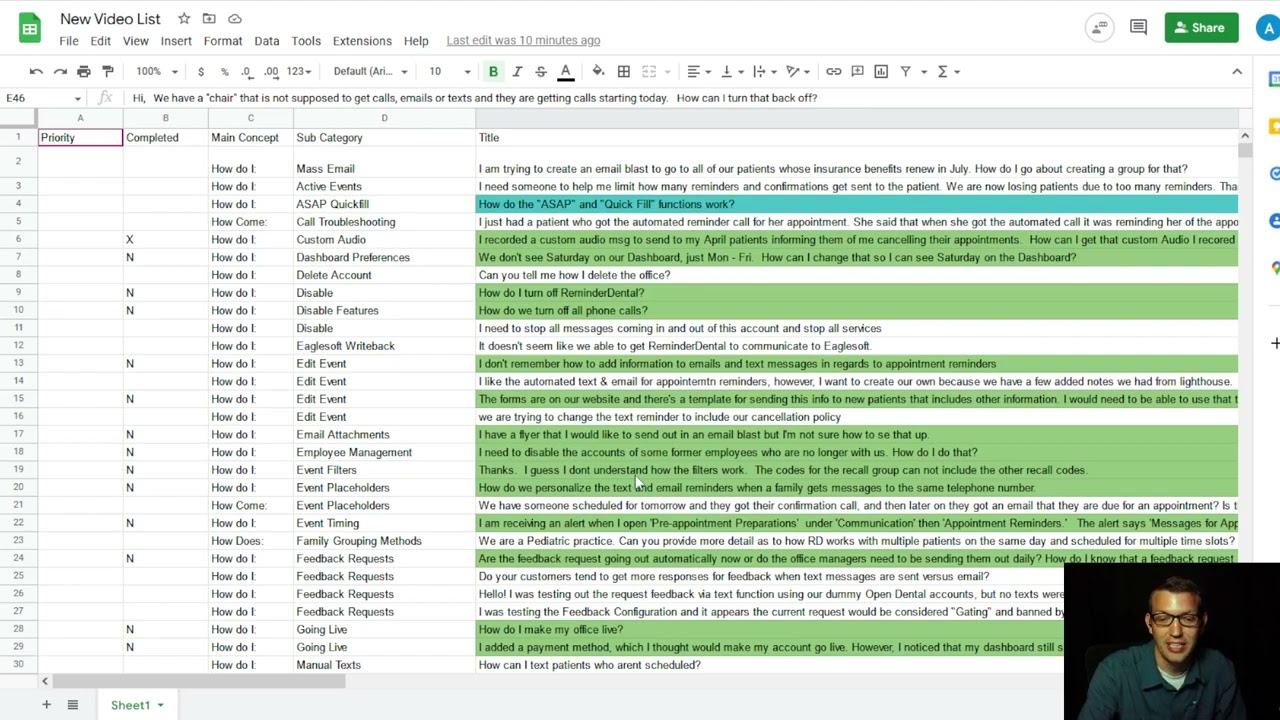Click the Undo icon
The height and width of the screenshot is (720, 1280).
[x=36, y=71]
